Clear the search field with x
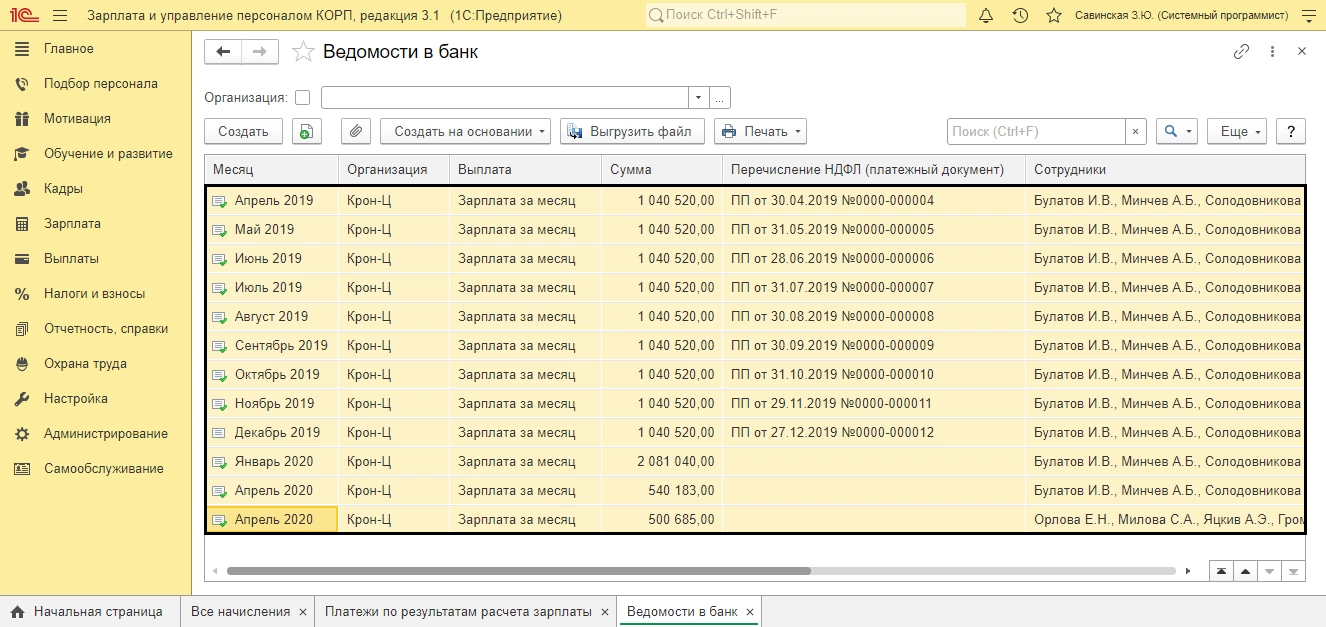This screenshot has width=1326, height=627. tap(1136, 131)
